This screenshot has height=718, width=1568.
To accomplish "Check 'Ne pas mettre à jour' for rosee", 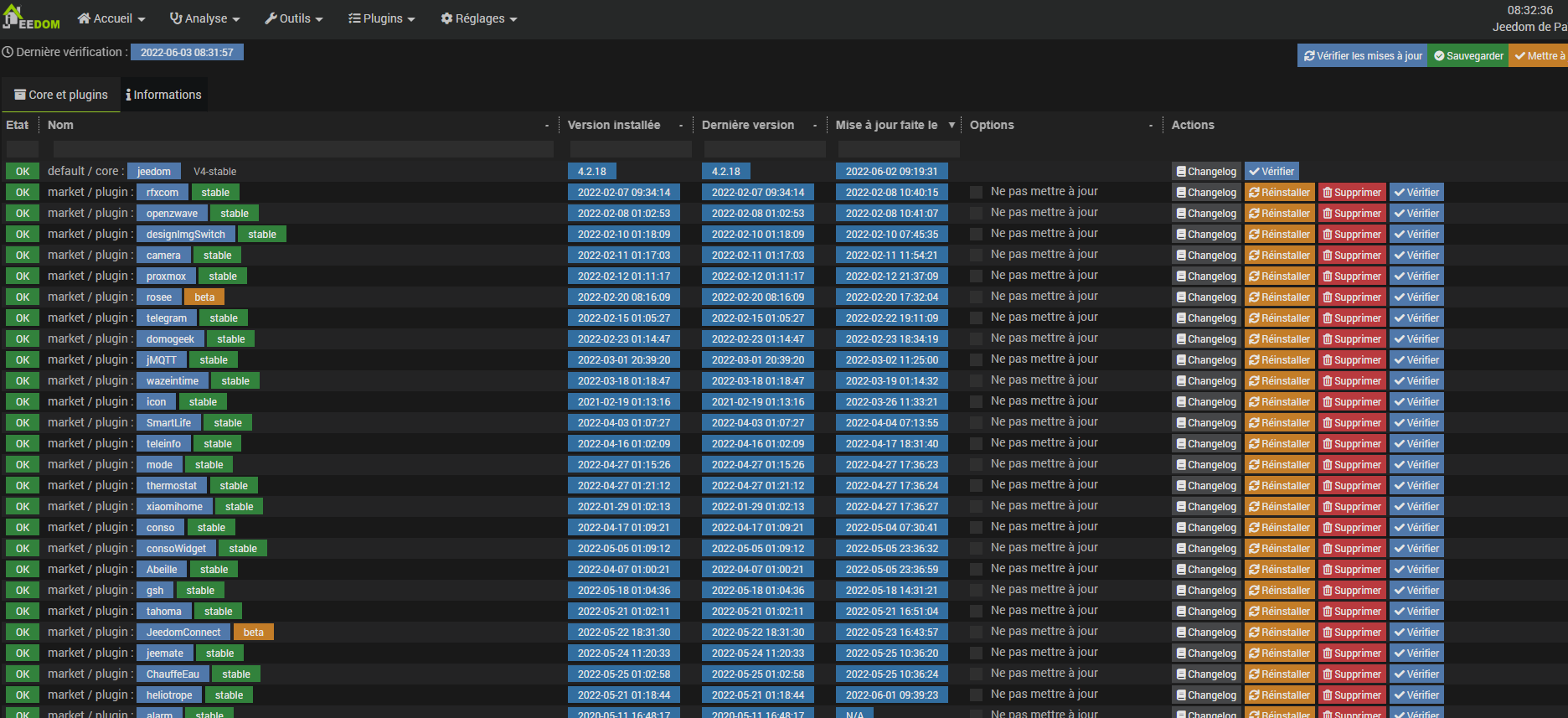I will pos(976,297).
